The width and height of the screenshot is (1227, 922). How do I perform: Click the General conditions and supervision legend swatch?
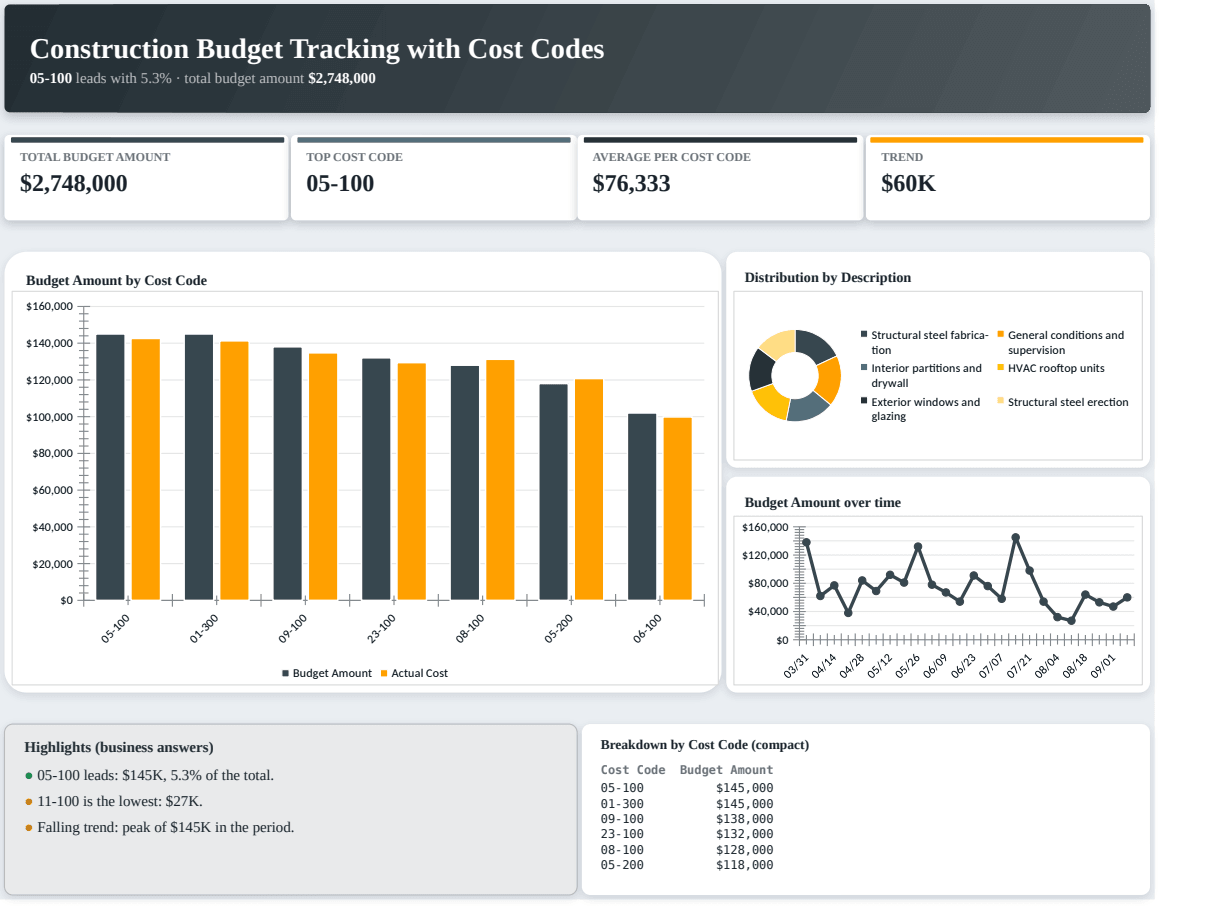click(x=1001, y=335)
